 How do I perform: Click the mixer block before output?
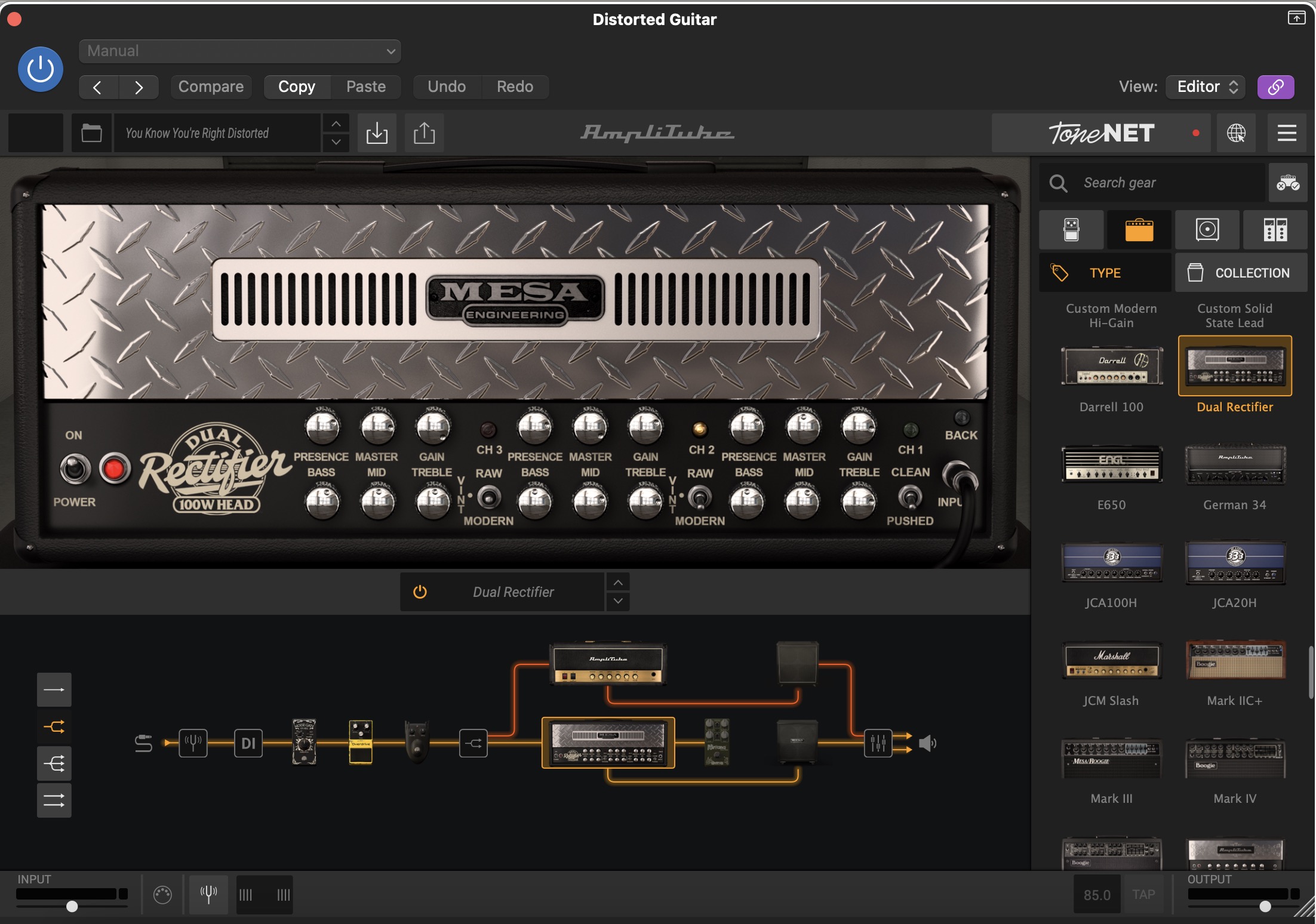[878, 743]
